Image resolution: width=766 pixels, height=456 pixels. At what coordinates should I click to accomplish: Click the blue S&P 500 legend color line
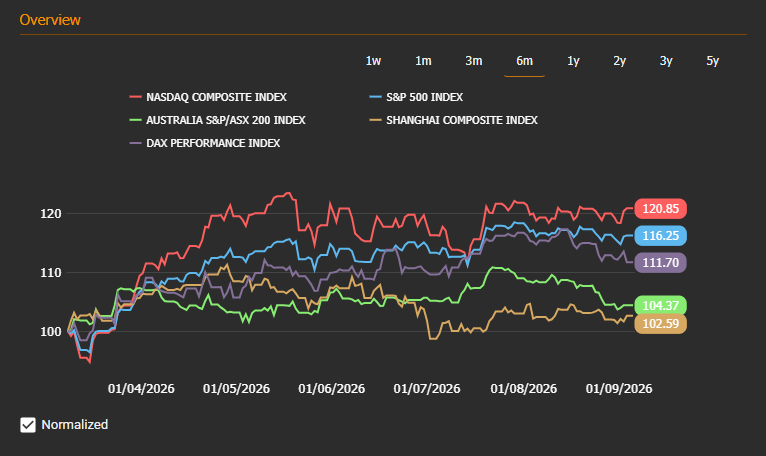(x=375, y=97)
